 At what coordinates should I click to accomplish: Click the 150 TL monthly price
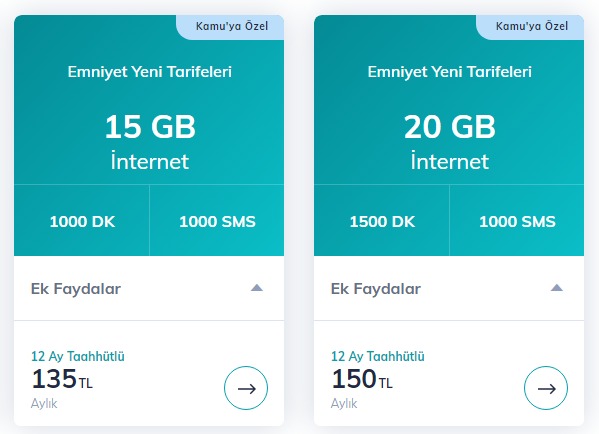click(362, 379)
